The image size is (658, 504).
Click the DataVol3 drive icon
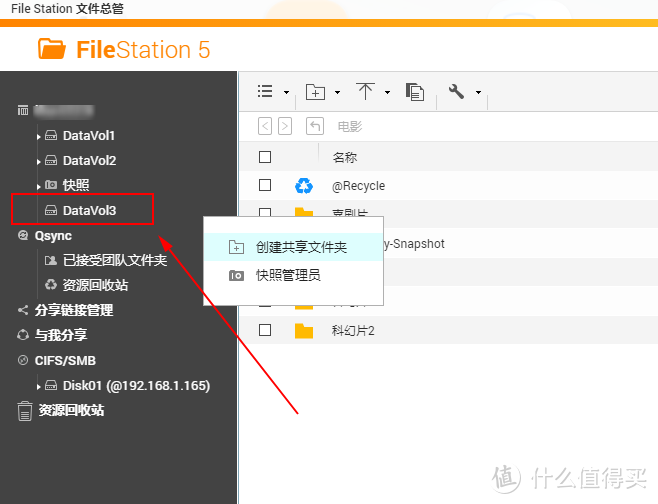tap(51, 210)
